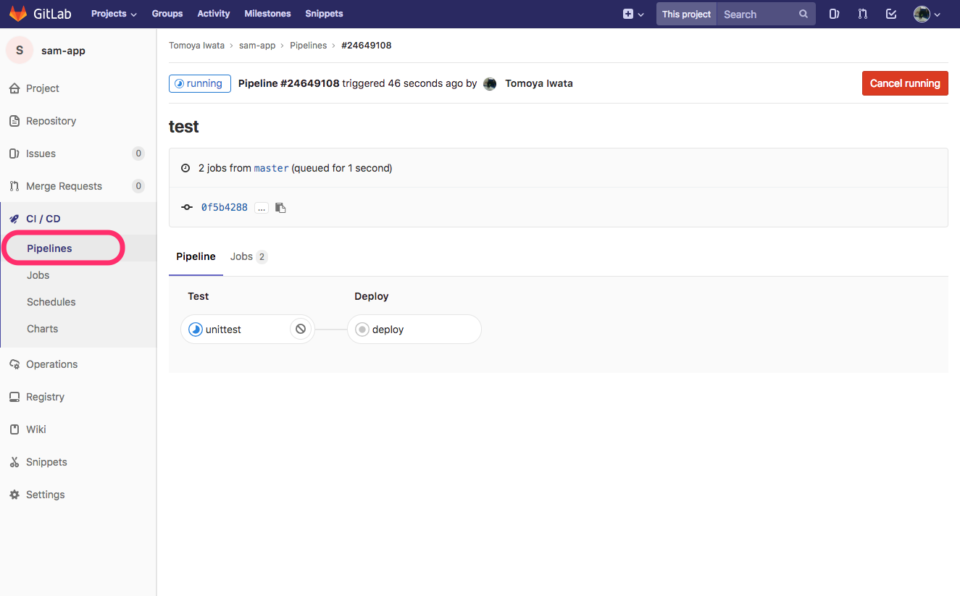Click the running unittest job status circle

pos(196,329)
